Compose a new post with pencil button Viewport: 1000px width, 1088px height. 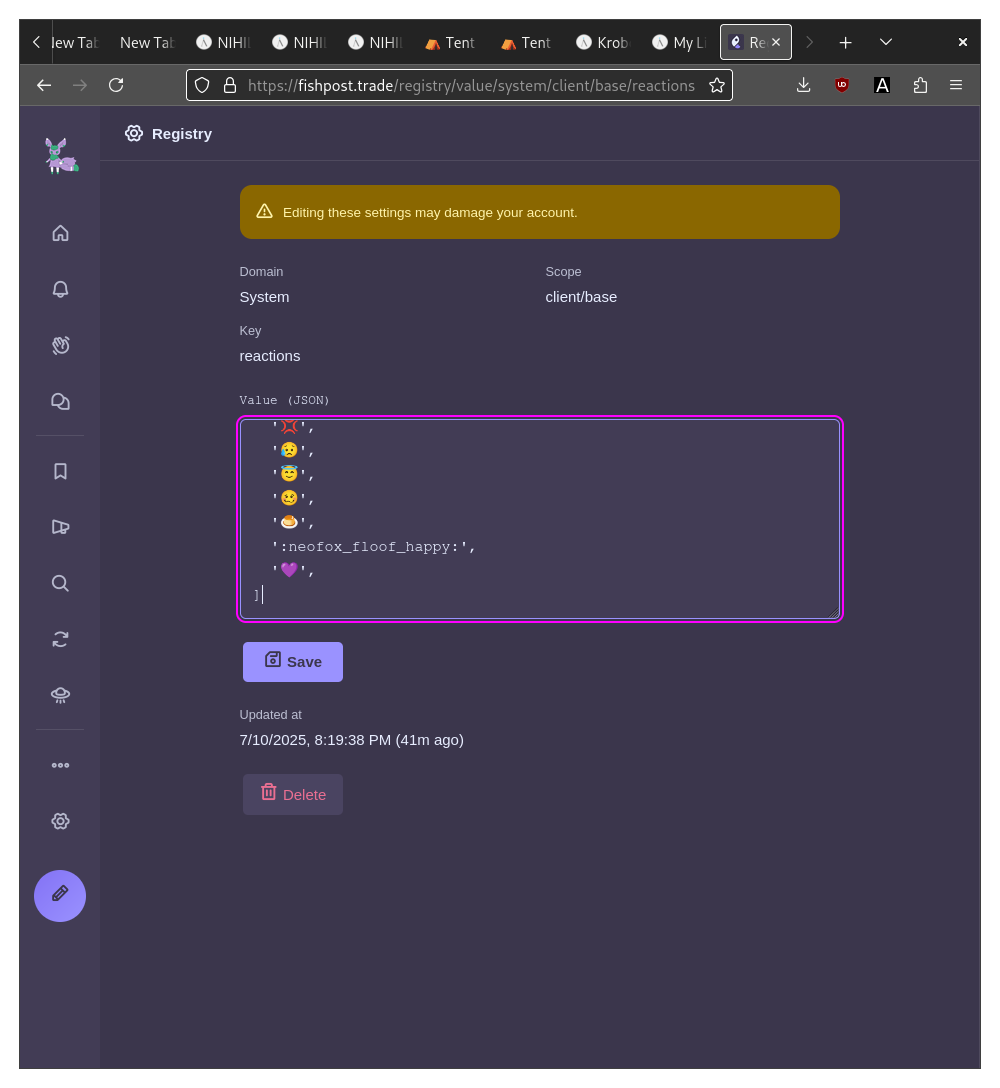click(60, 896)
